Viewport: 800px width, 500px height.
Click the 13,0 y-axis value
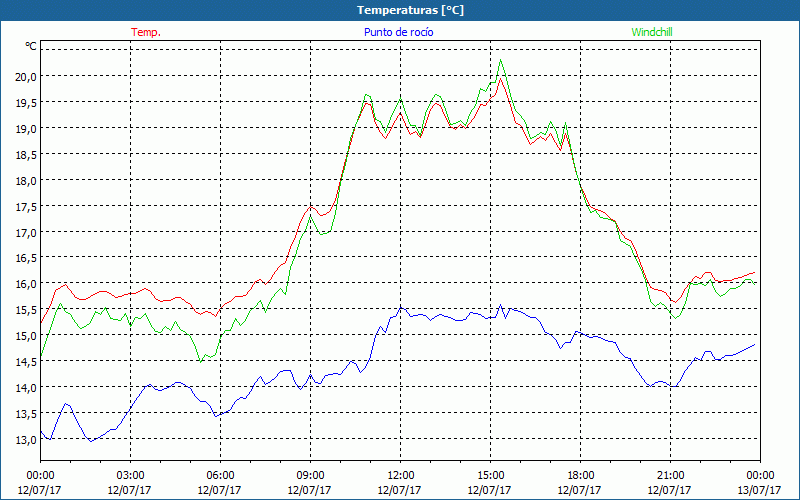27,440
